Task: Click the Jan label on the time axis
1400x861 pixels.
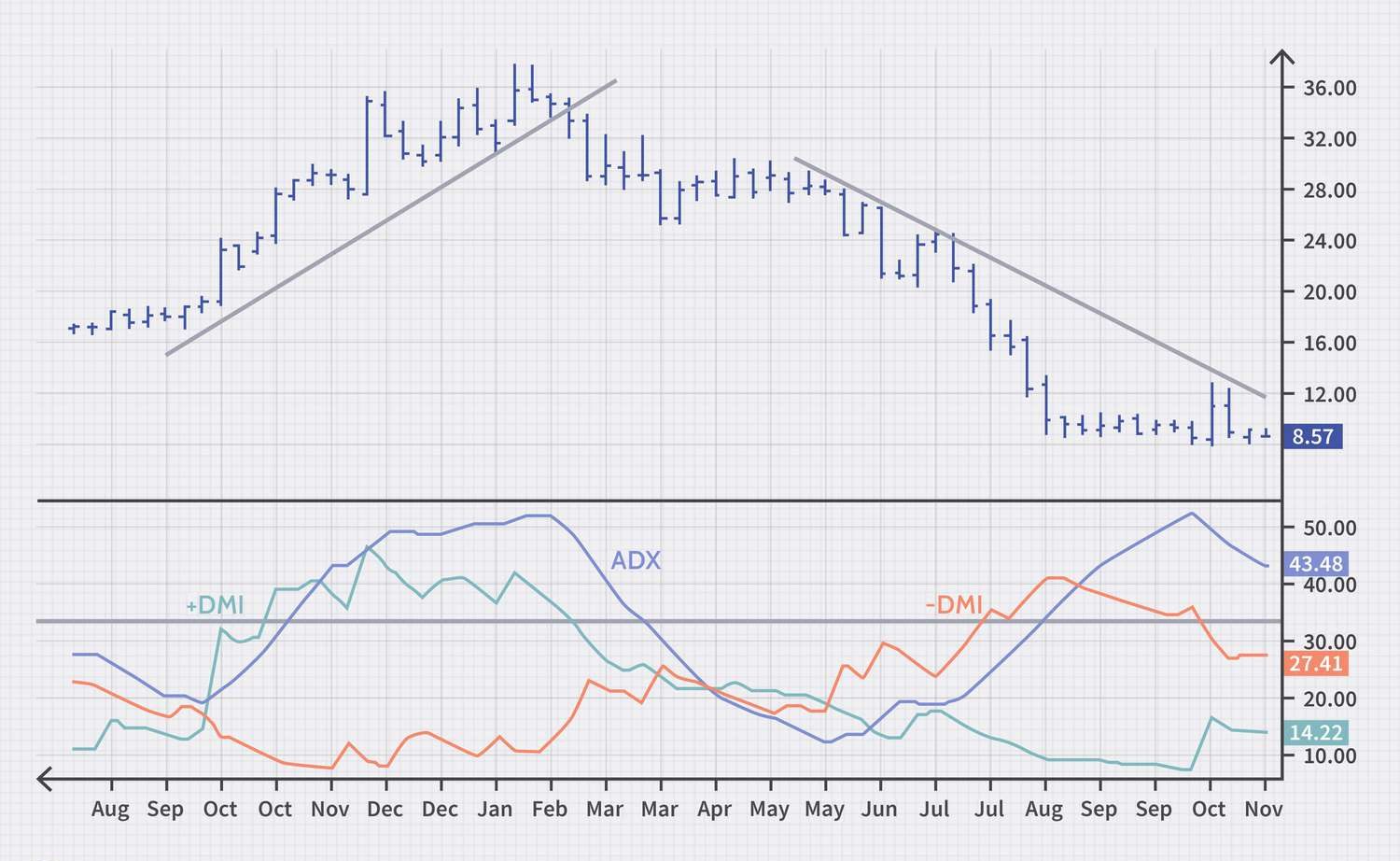Action: click(x=495, y=810)
